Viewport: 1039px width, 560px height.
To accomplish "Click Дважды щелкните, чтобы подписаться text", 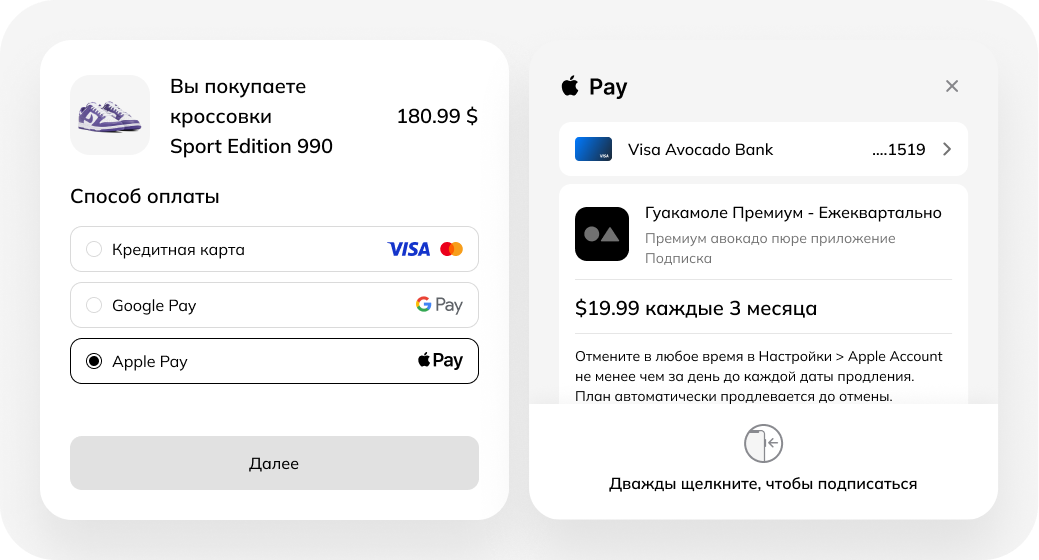I will (x=763, y=484).
